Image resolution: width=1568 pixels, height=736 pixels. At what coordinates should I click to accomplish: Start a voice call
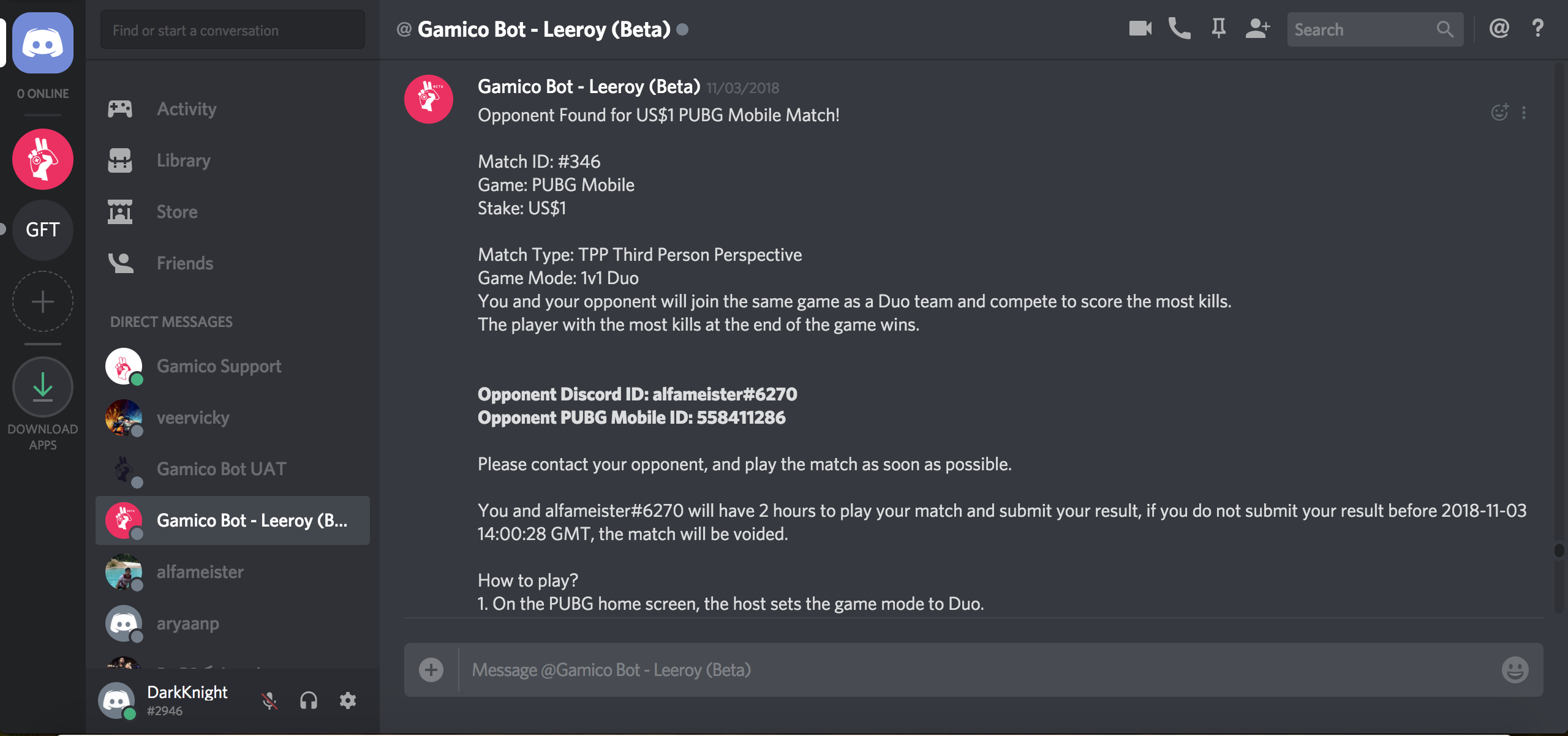[x=1179, y=28]
